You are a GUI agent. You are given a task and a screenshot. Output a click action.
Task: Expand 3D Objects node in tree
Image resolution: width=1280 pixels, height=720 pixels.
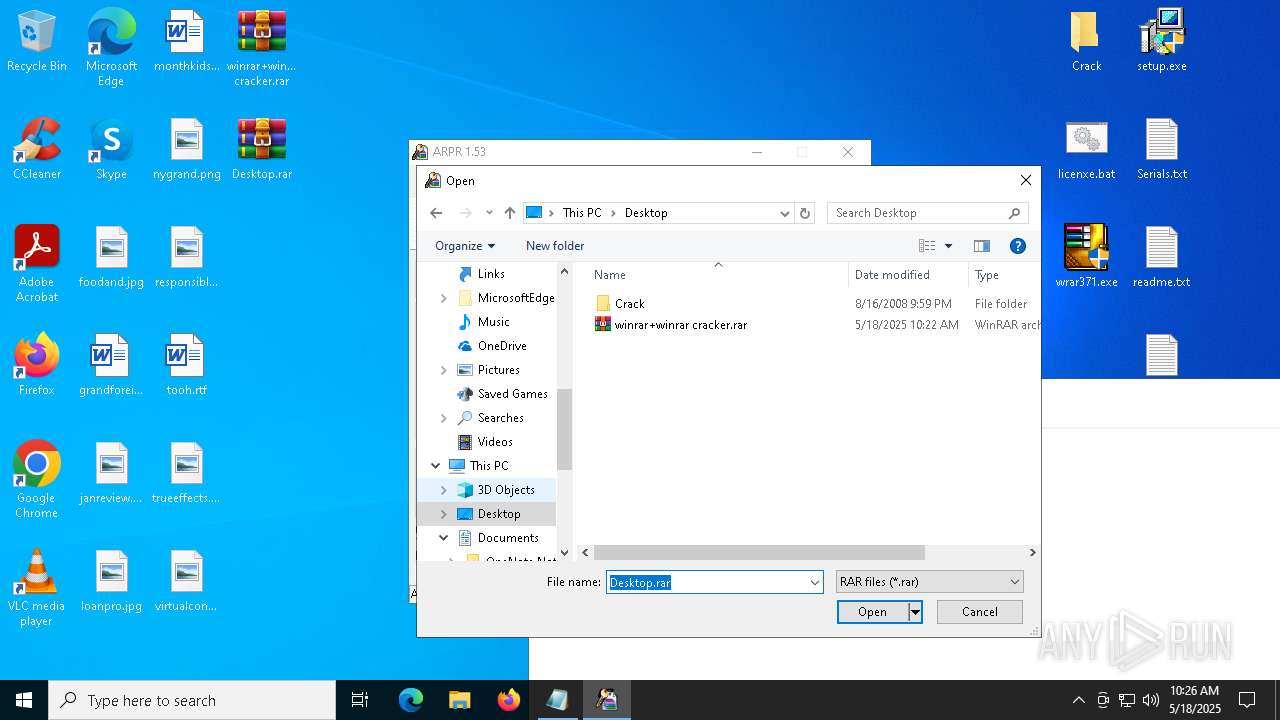(x=444, y=490)
